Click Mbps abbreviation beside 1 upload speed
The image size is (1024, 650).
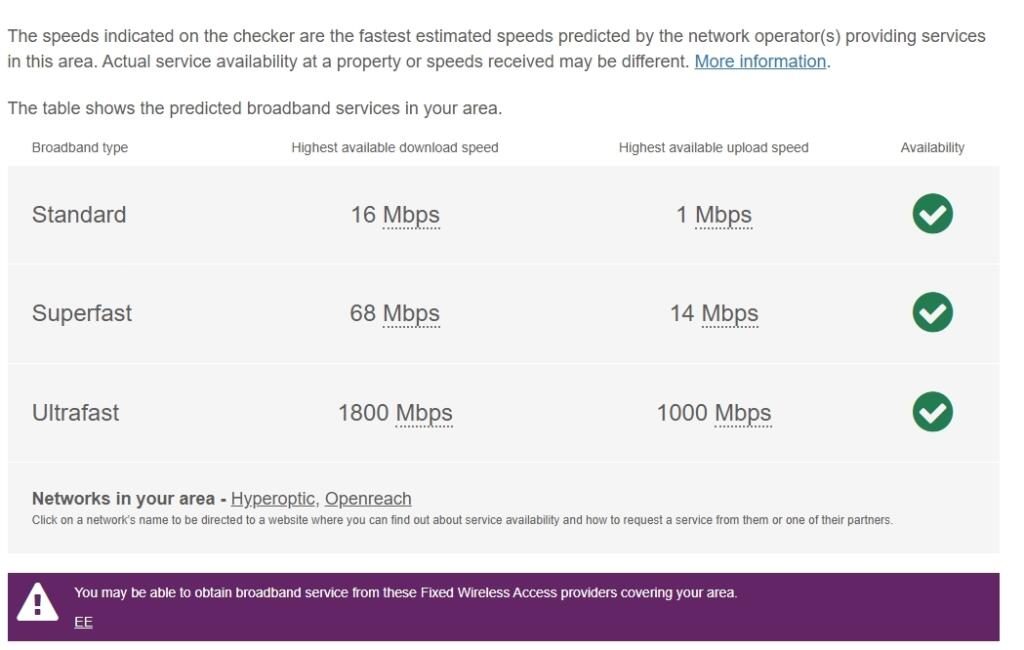(x=723, y=215)
